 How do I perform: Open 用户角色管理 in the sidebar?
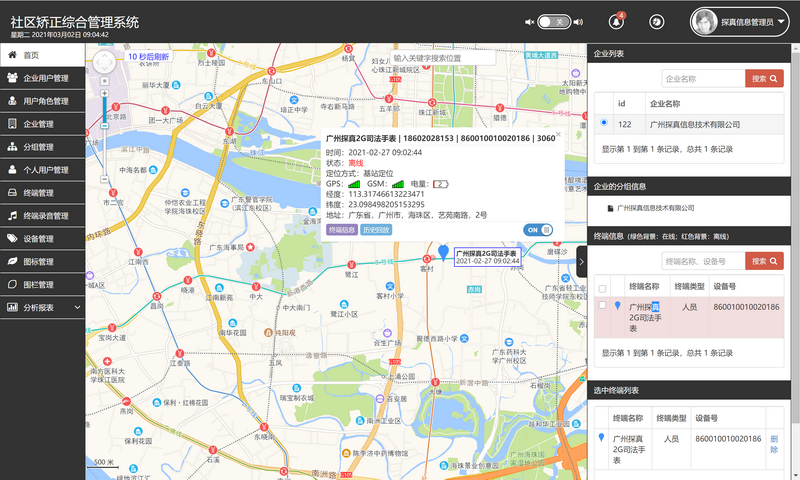tap(42, 101)
